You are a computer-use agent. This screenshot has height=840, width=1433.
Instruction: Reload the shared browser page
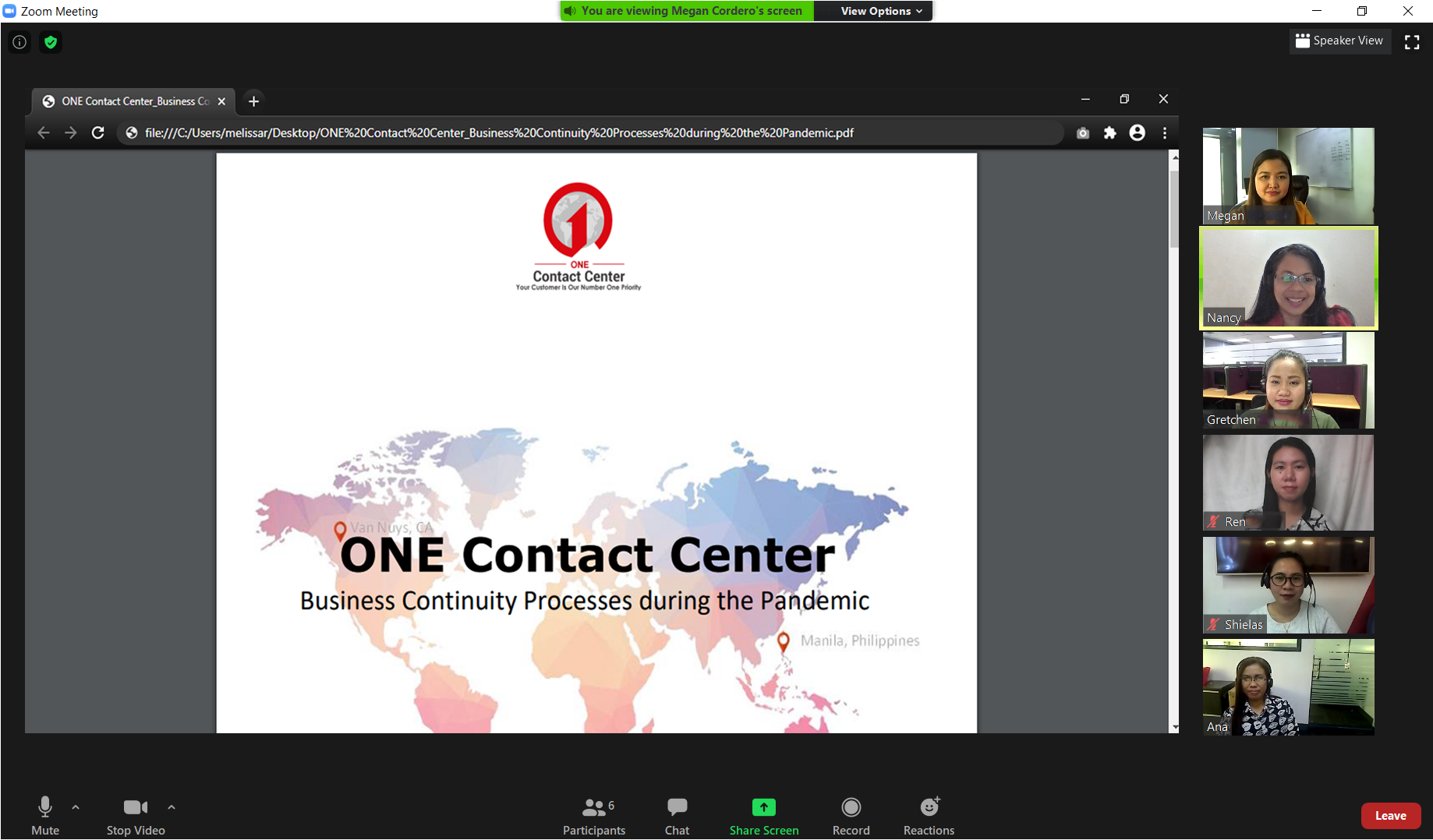(98, 132)
